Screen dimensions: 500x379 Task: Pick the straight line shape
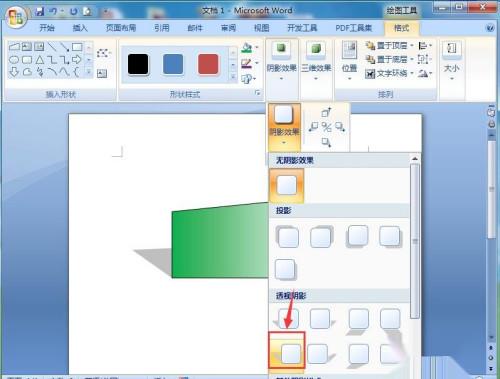coord(52,47)
